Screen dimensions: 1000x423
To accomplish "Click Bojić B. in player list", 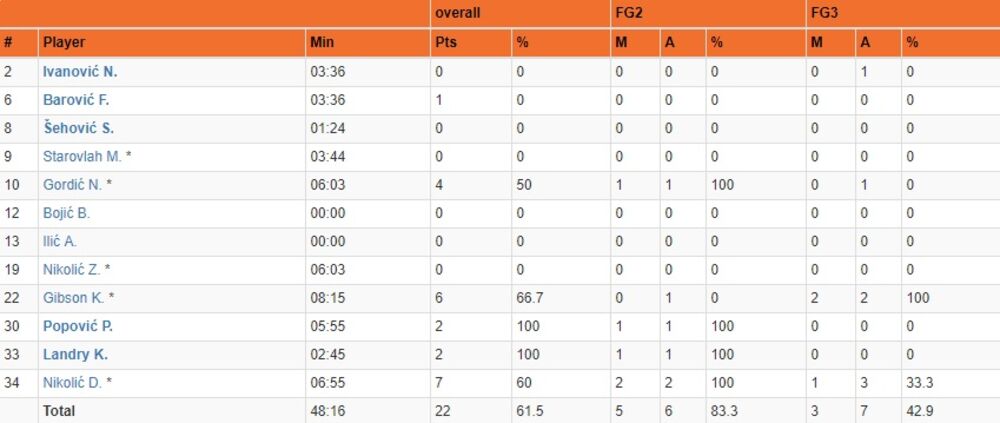I will [x=66, y=213].
